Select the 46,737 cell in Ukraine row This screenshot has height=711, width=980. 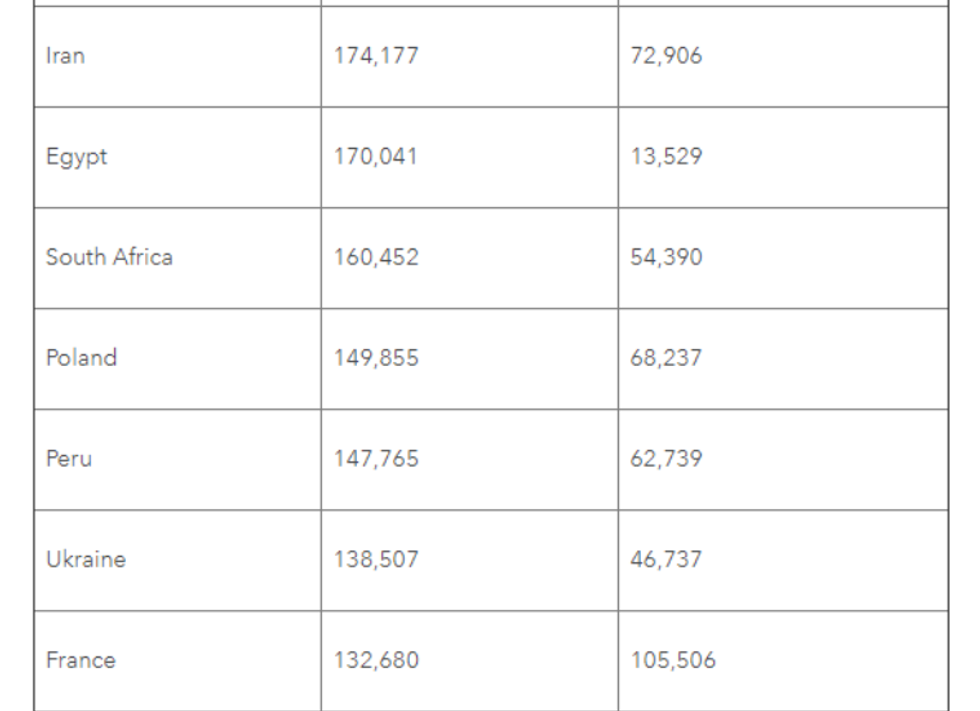coord(666,560)
